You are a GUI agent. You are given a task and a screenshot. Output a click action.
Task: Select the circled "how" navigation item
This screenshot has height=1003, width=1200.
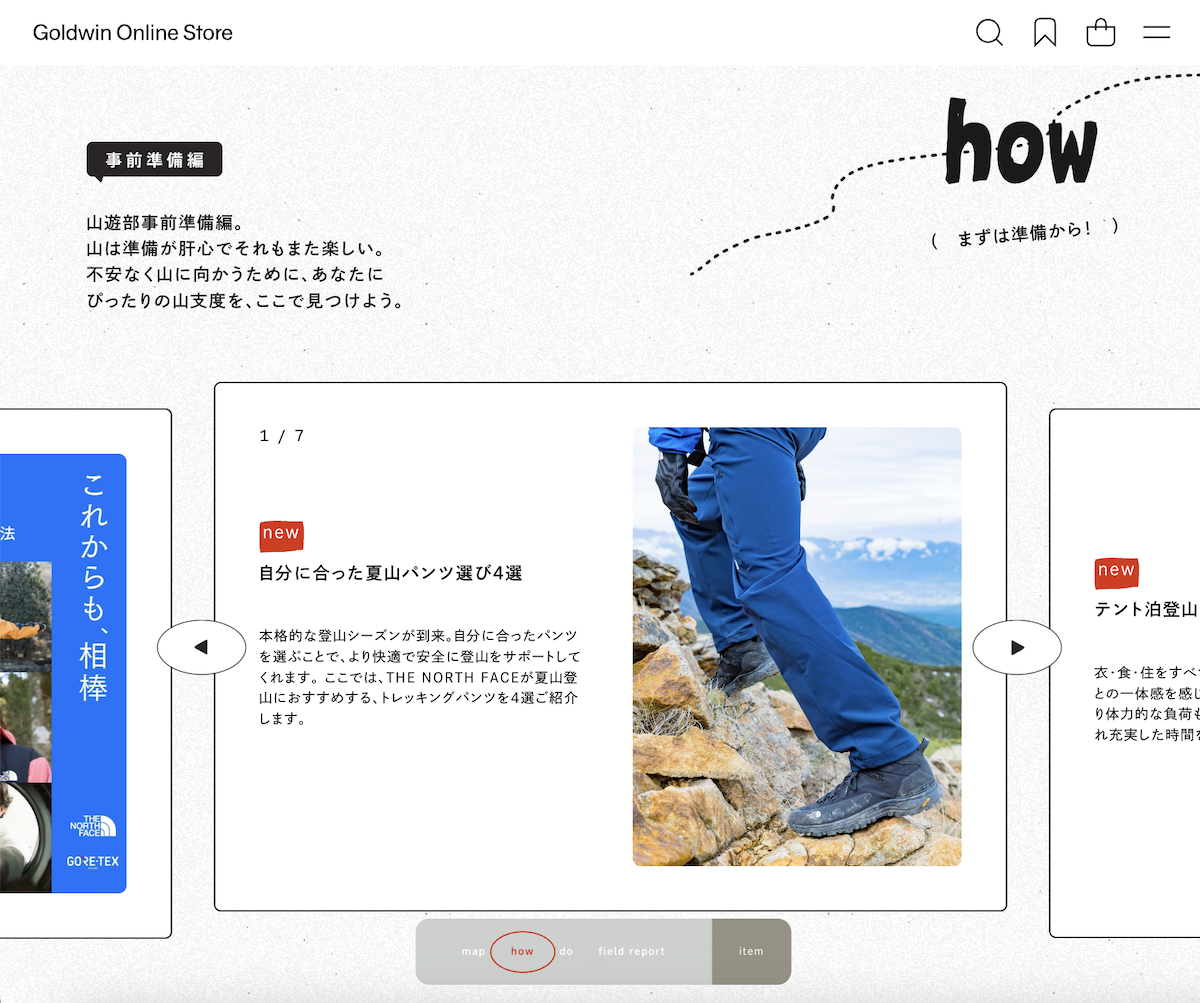[x=522, y=951]
